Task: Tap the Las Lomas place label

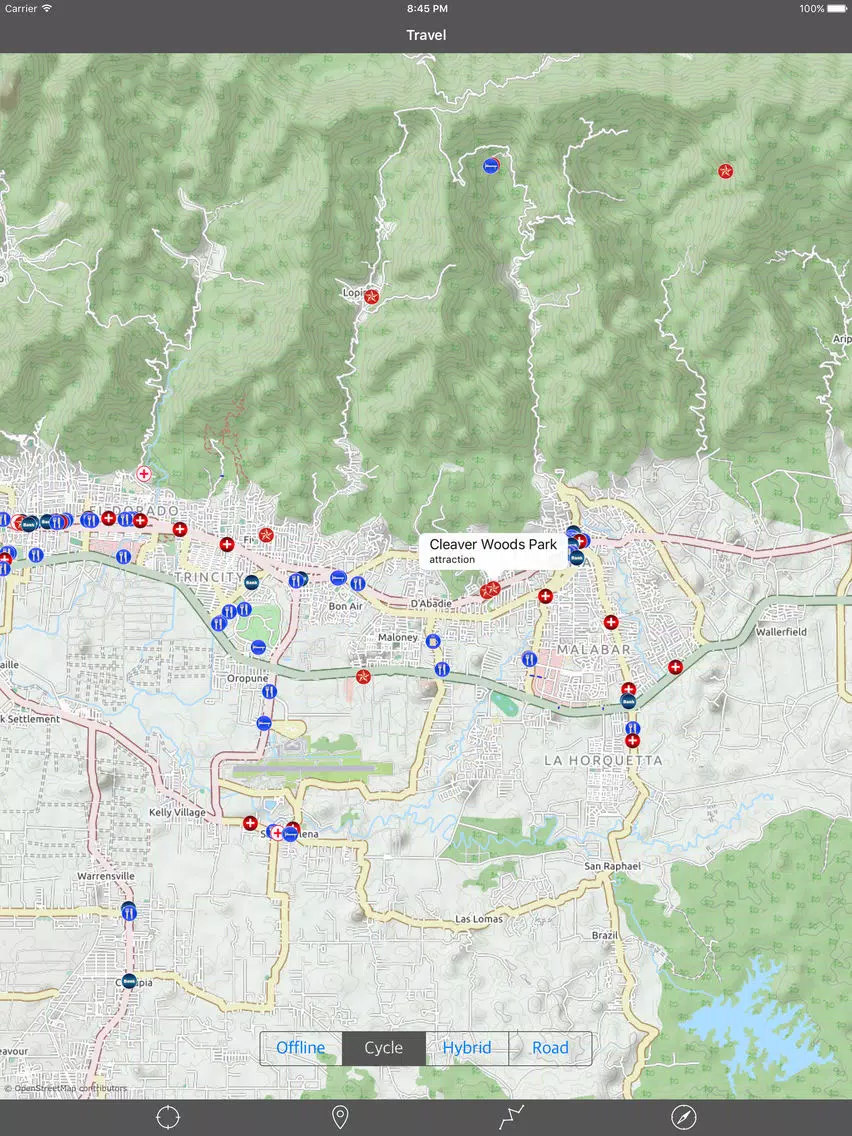Action: pos(479,919)
